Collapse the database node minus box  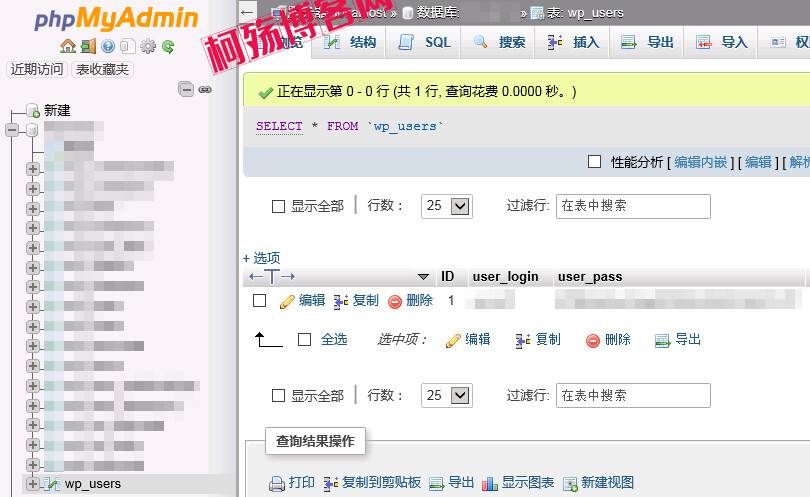[13, 130]
